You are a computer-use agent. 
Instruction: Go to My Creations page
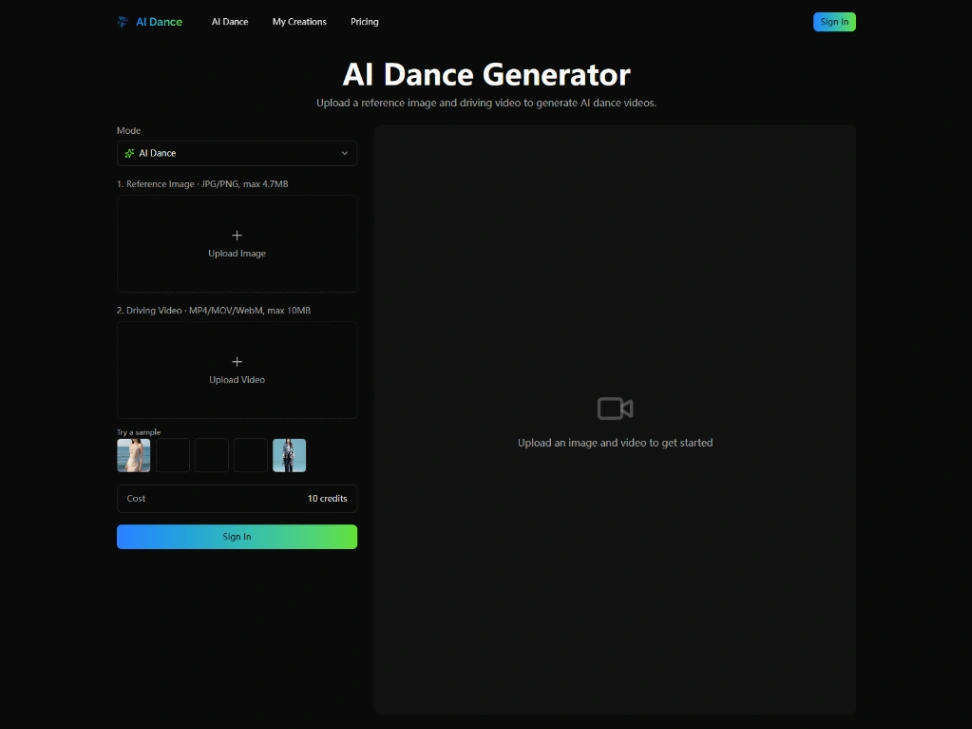299,22
